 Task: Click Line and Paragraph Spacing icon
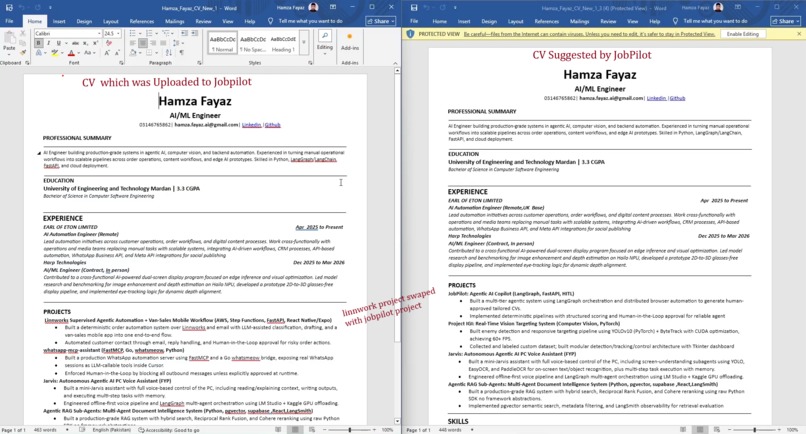(x=176, y=43)
